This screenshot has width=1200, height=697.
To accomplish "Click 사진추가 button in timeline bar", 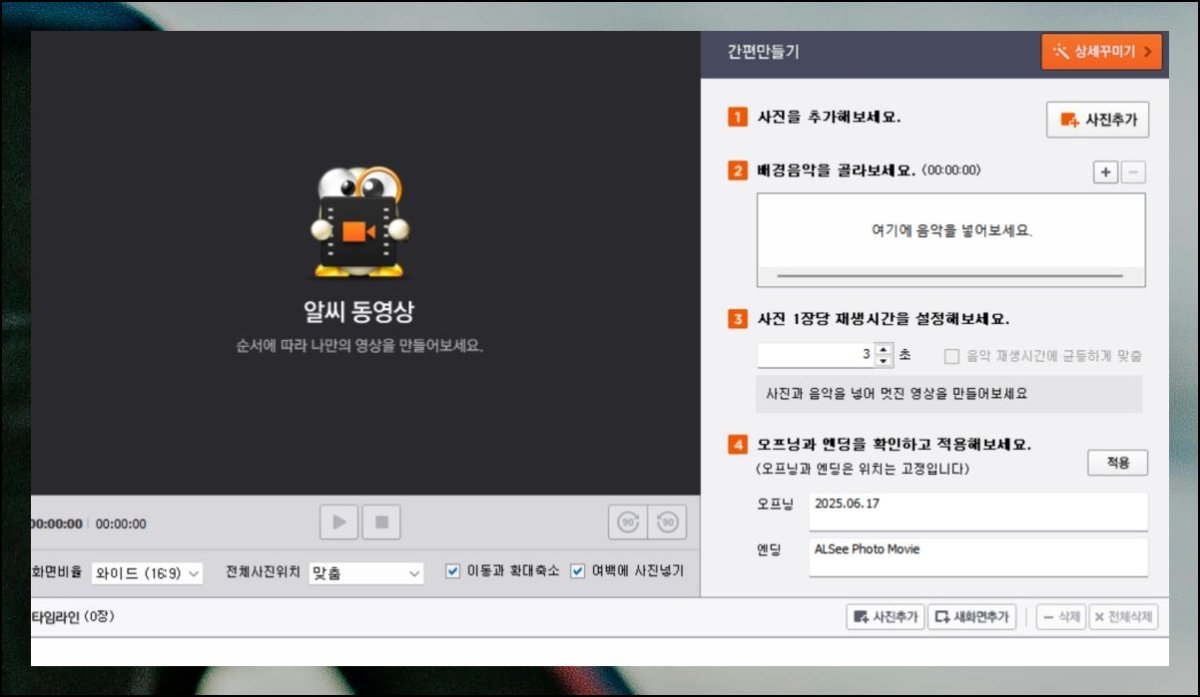I will point(884,617).
